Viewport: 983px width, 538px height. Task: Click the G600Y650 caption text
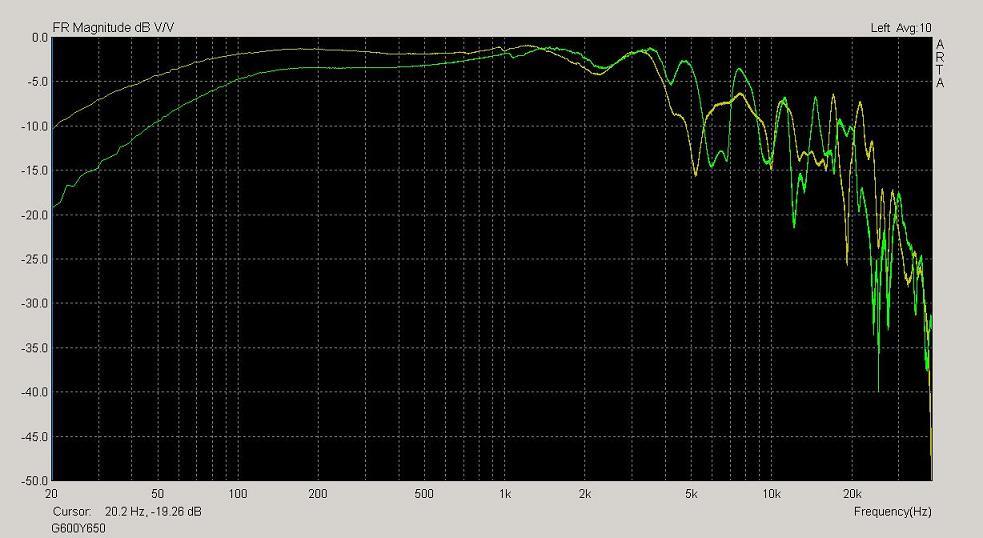click(x=78, y=527)
